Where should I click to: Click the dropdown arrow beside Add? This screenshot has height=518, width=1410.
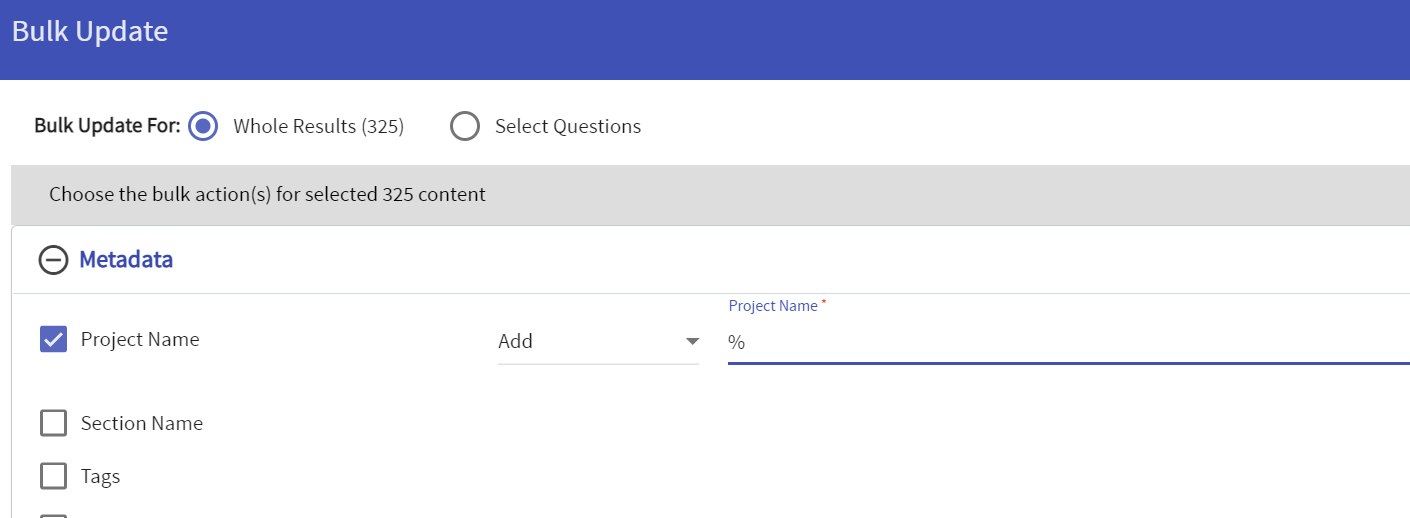692,342
